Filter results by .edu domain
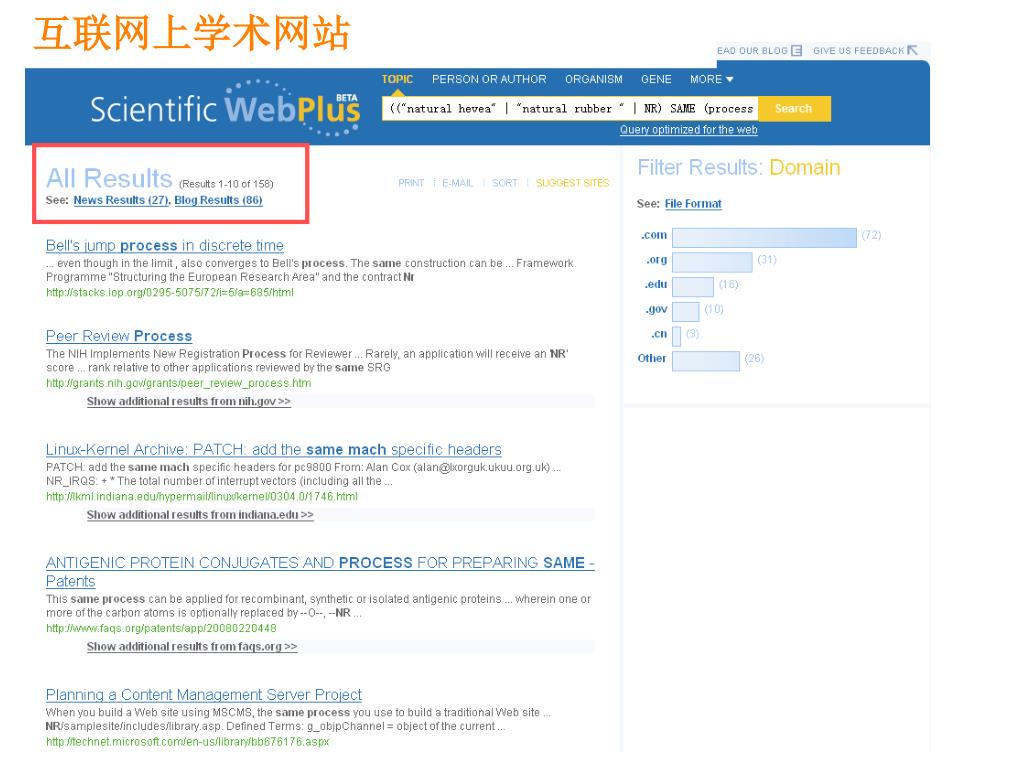 (x=656, y=285)
